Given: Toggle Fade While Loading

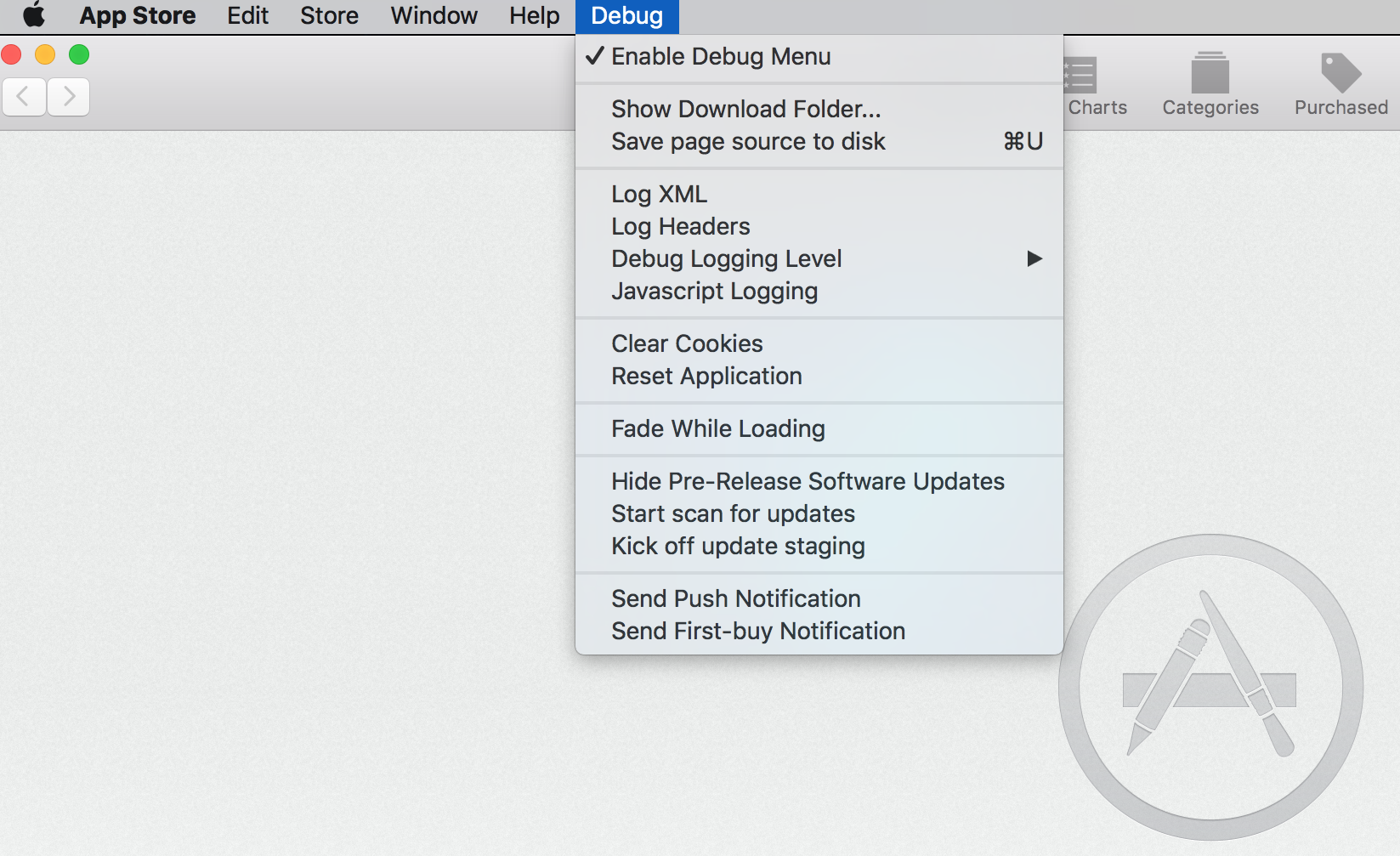Looking at the screenshot, I should tap(819, 428).
